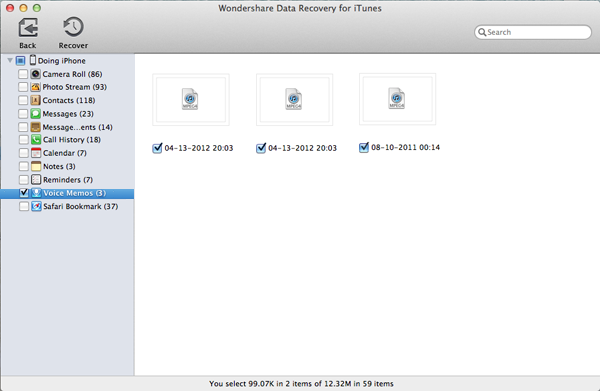The image size is (600, 391).
Task: Enable the Contacts checkbox
Action: click(x=23, y=101)
